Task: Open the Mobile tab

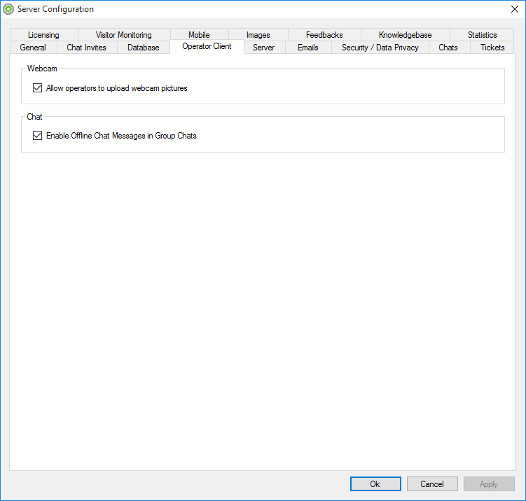Action: 199,35
